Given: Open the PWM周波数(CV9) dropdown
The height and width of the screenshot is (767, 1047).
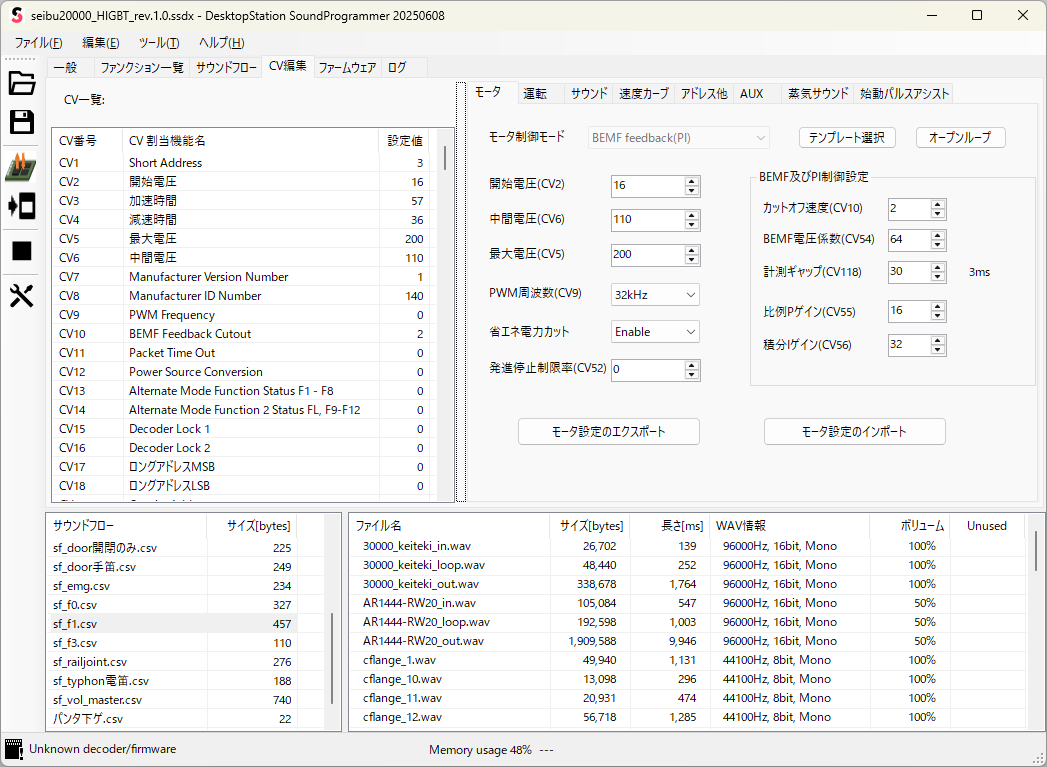Looking at the screenshot, I should (x=655, y=294).
